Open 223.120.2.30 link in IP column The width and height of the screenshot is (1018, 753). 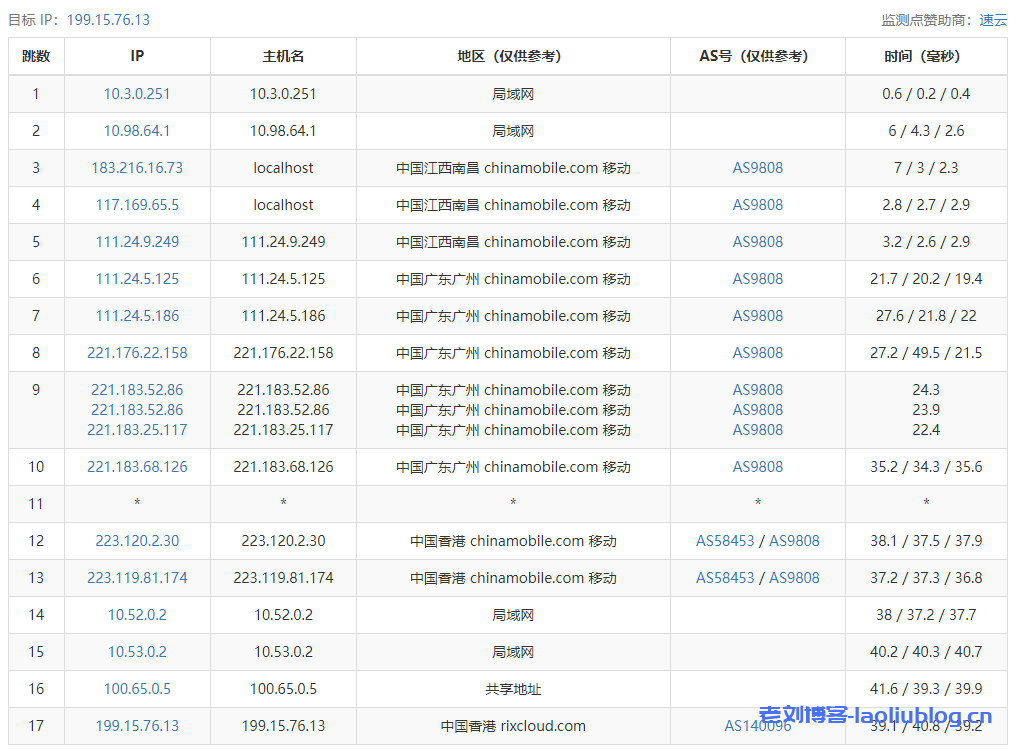coord(137,541)
